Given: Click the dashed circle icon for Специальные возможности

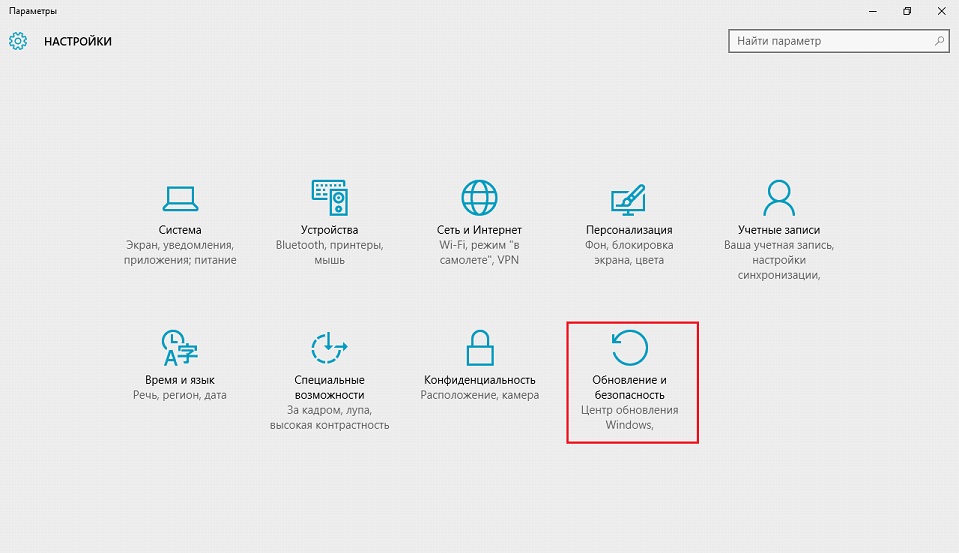Looking at the screenshot, I should tap(329, 347).
